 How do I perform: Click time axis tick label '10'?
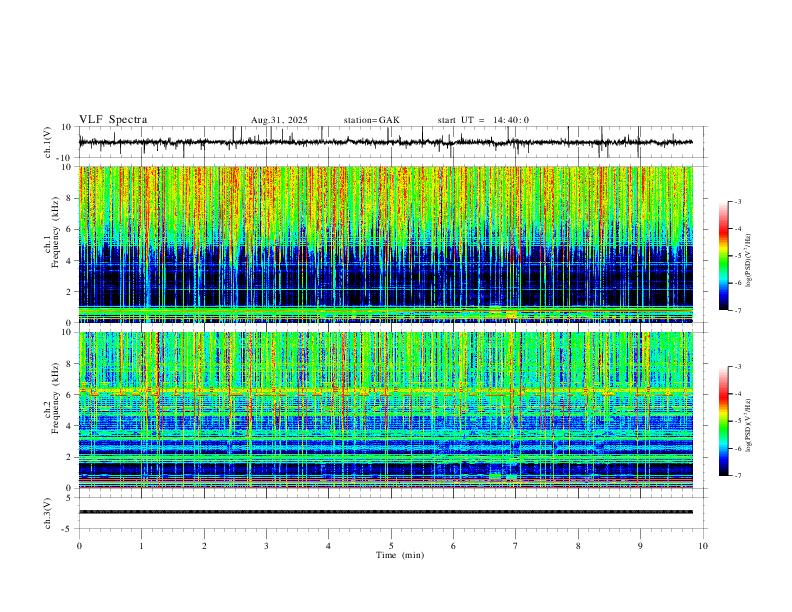[703, 546]
